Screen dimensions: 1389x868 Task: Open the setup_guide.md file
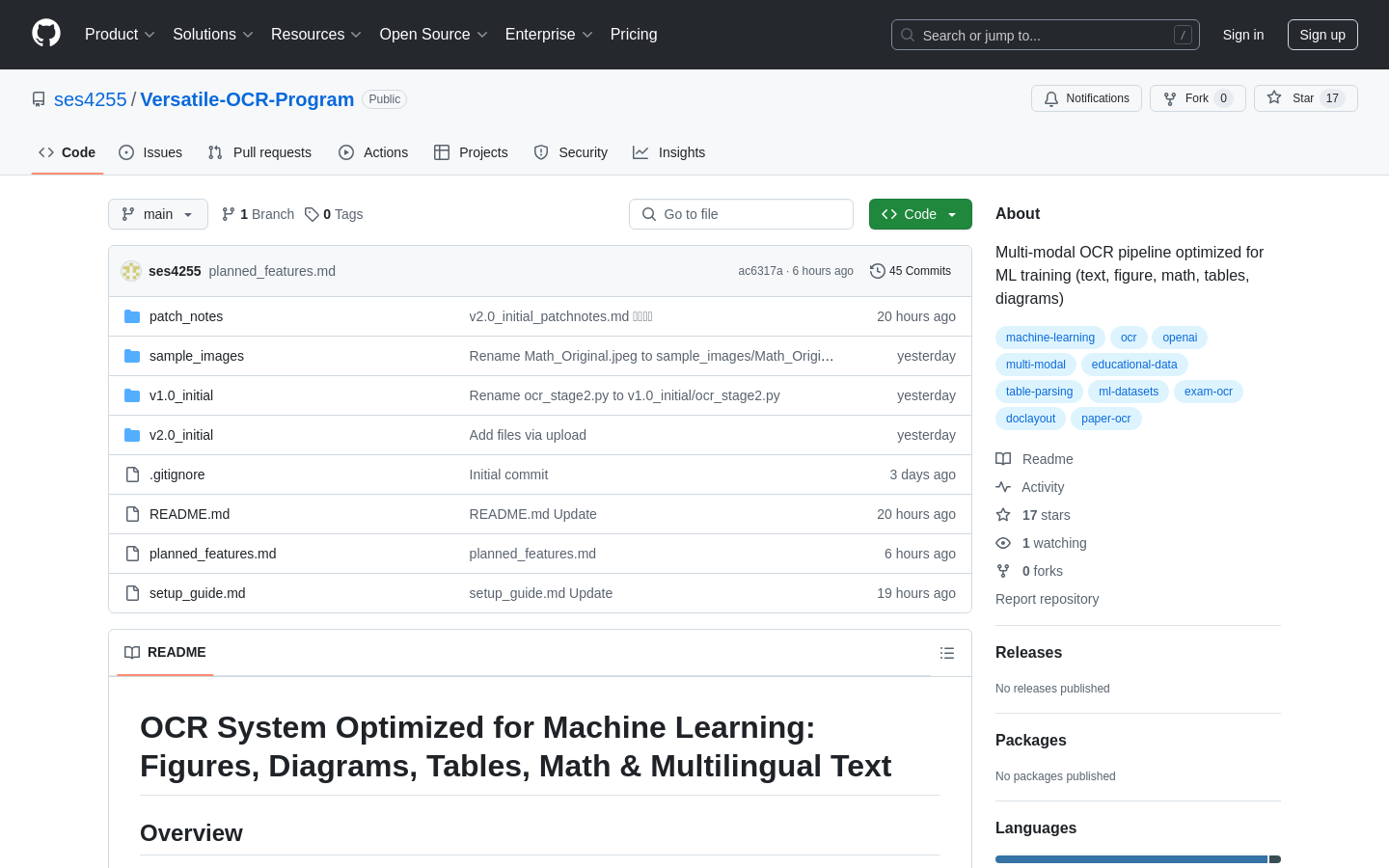(198, 593)
